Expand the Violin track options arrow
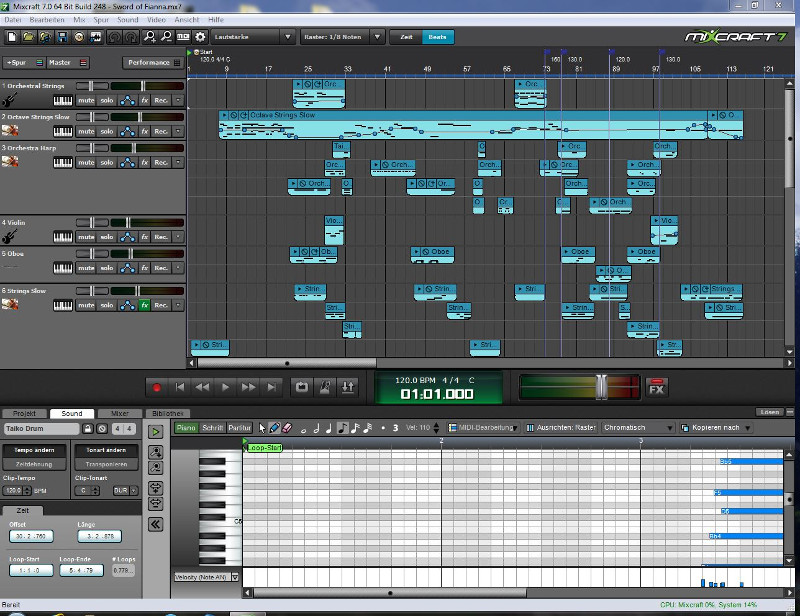Screen dimensions: 800x616 178,237
